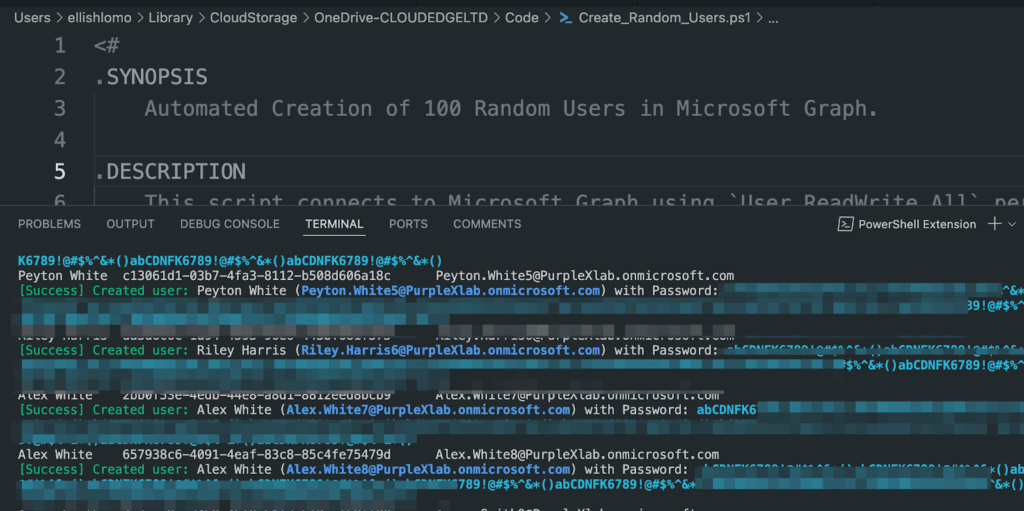Switch to the OUTPUT tab
Image resolution: width=1024 pixels, height=511 pixels.
(x=131, y=224)
